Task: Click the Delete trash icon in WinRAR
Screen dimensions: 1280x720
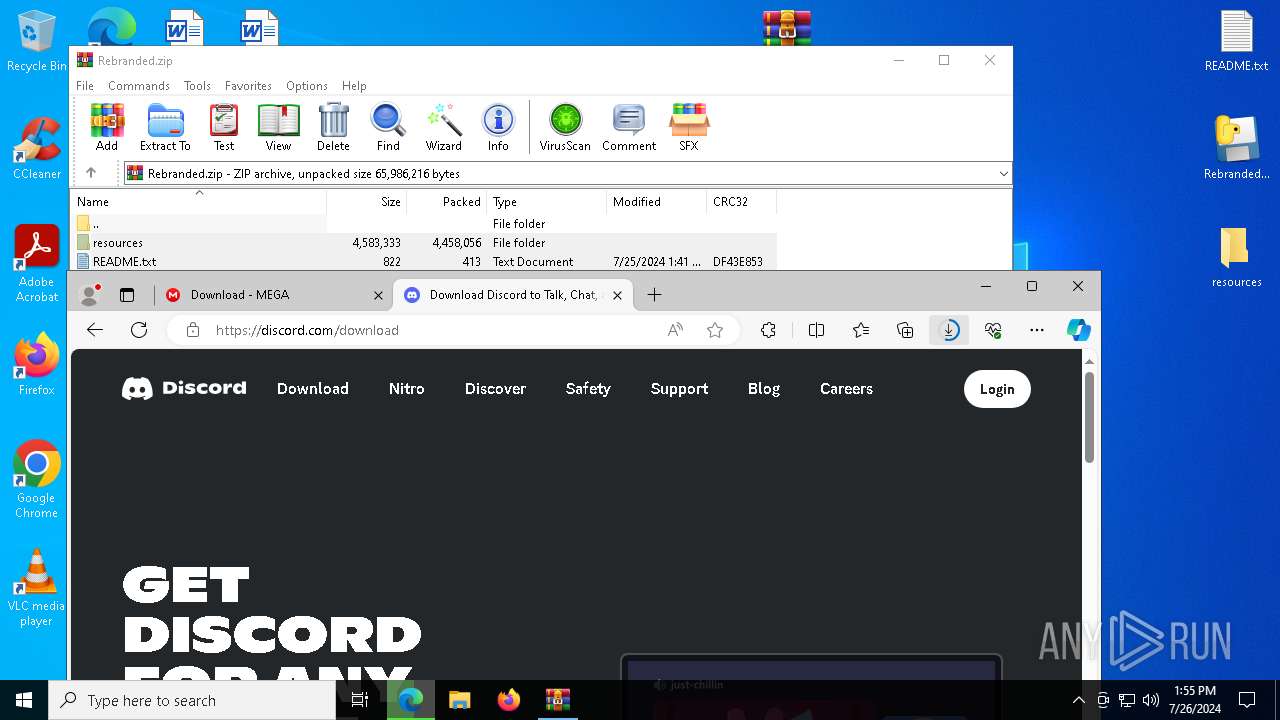Action: point(333,127)
